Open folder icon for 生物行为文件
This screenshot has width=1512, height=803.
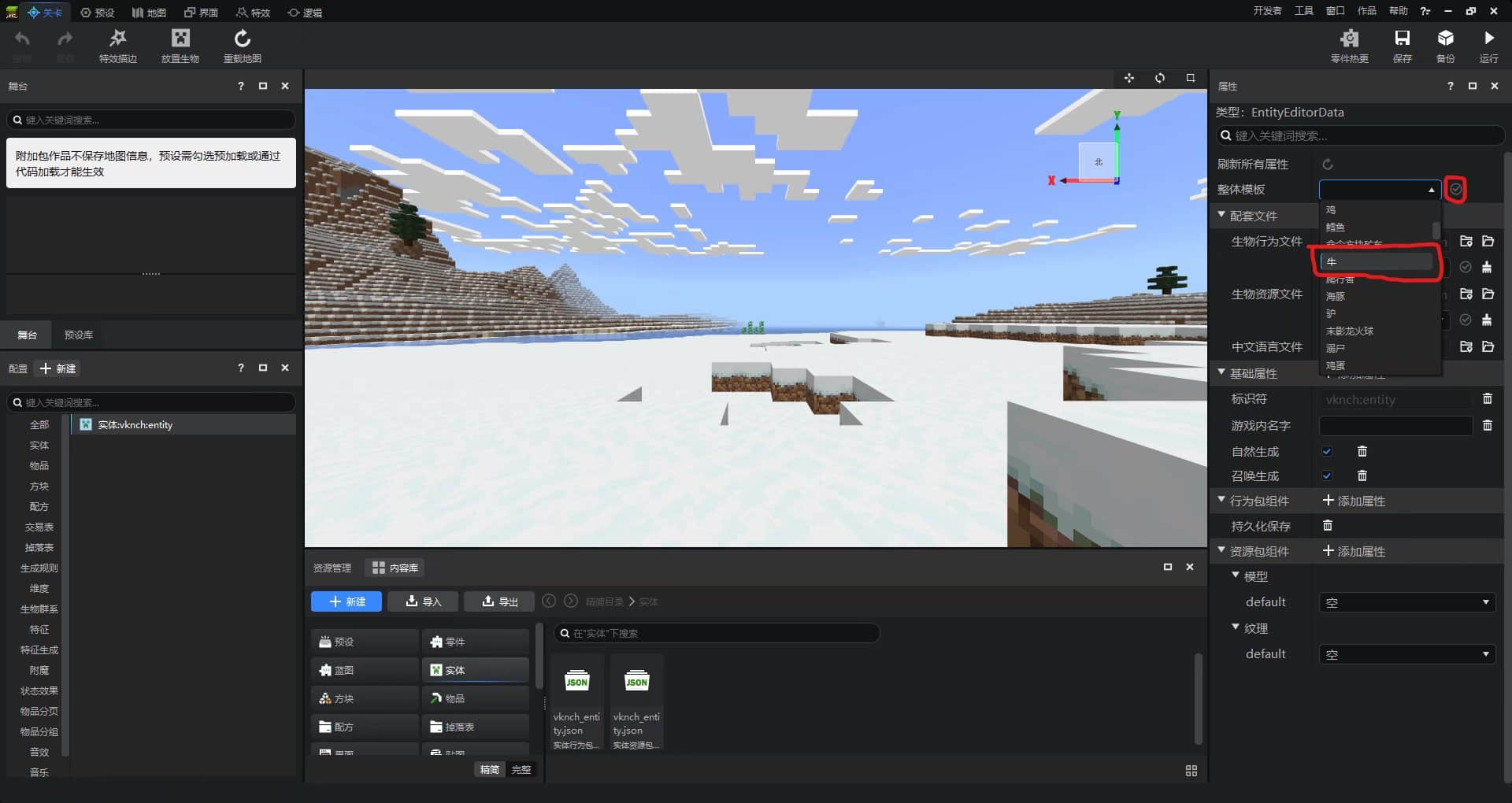pos(1488,241)
